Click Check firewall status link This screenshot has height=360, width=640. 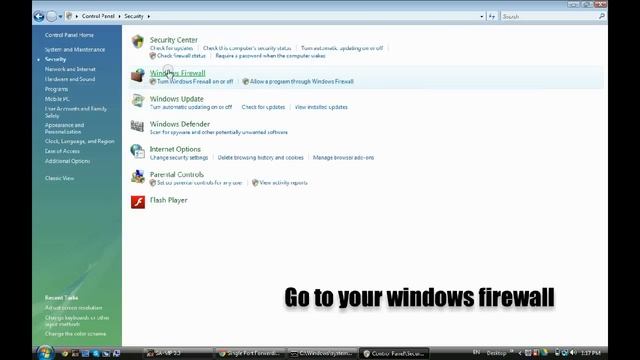pyautogui.click(x=181, y=56)
